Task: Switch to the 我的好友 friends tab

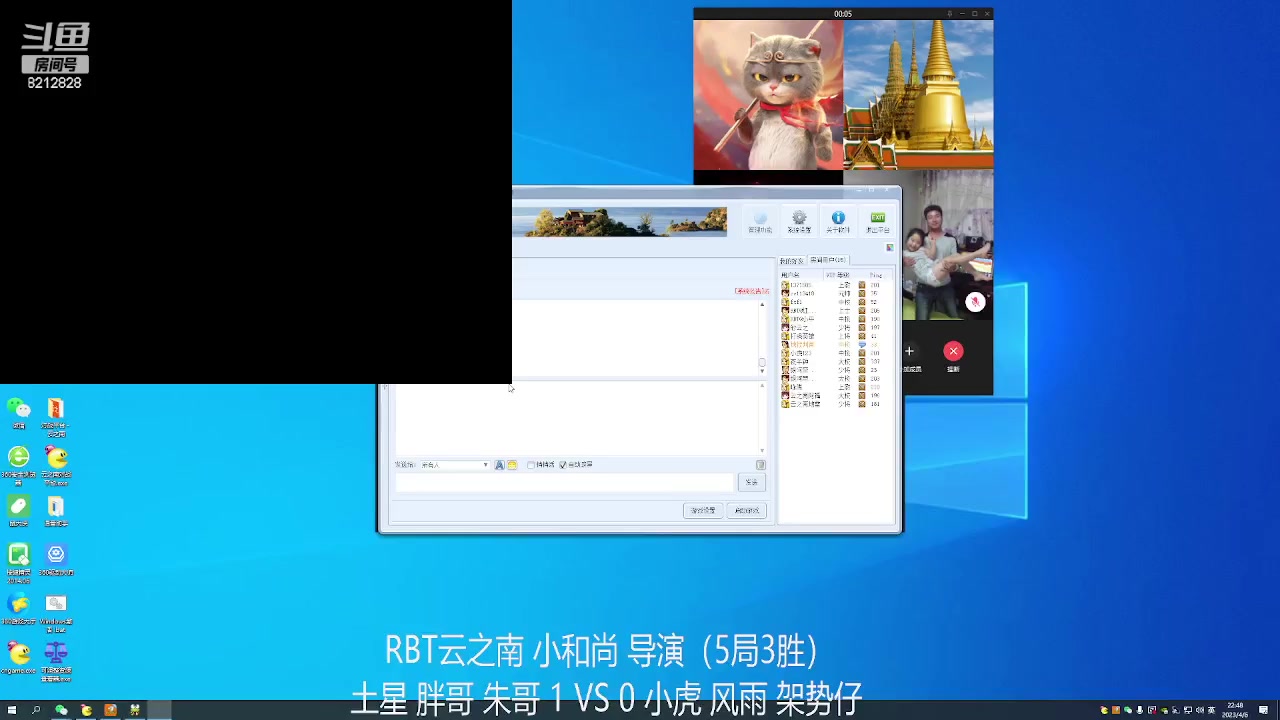Action: tap(792, 260)
